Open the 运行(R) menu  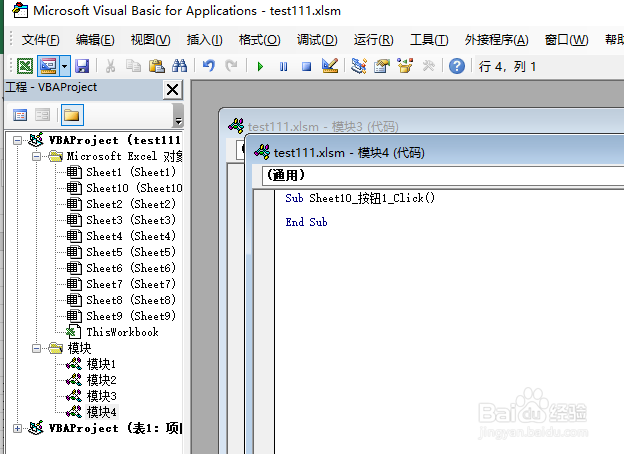coord(373,40)
